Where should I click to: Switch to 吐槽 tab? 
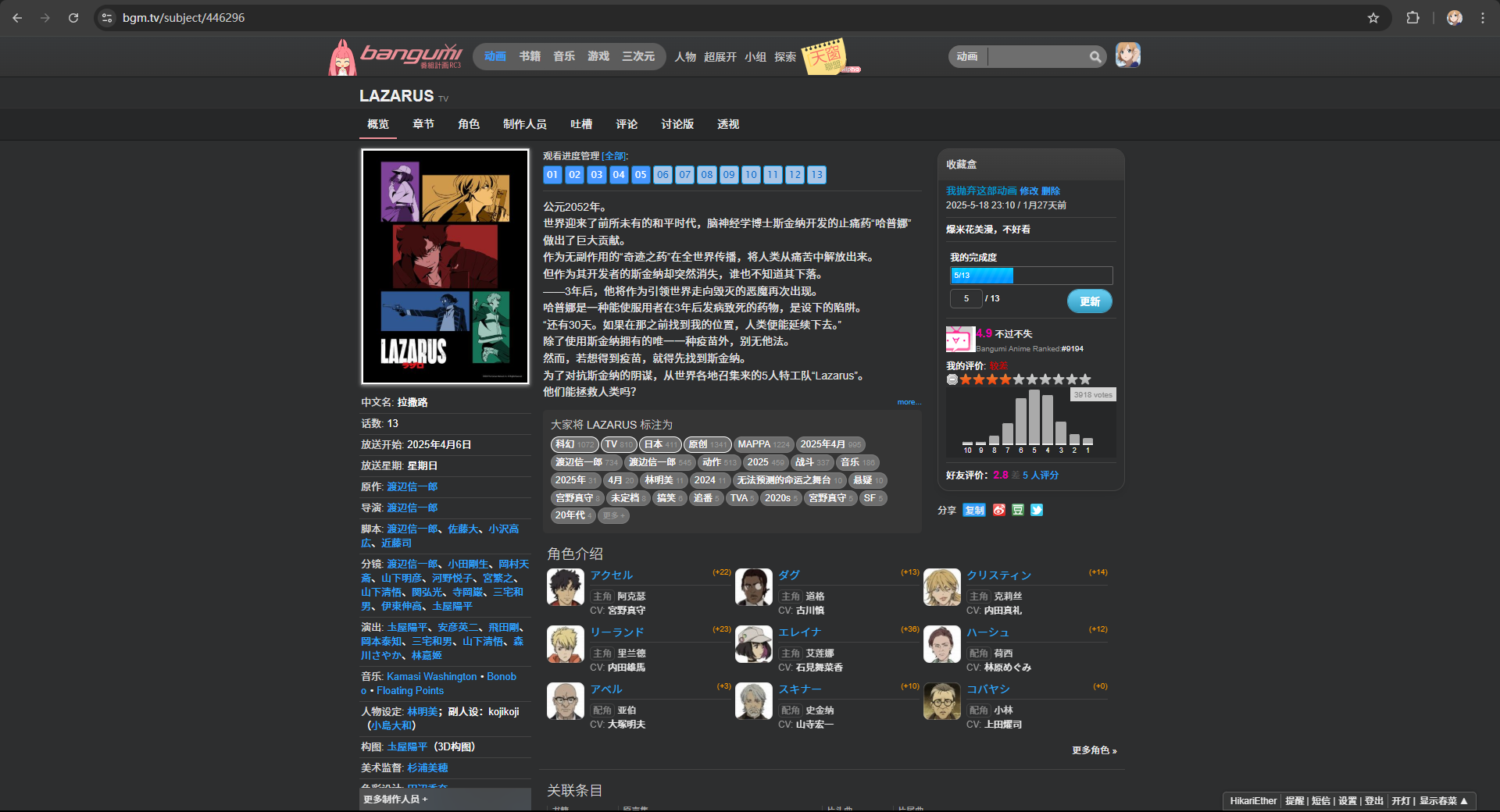(581, 124)
